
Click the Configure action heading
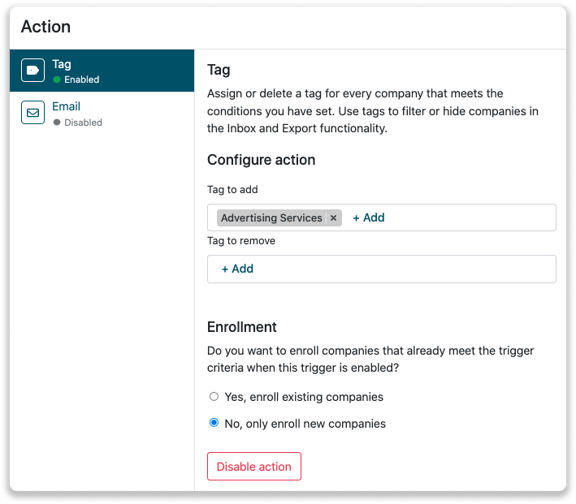(261, 160)
